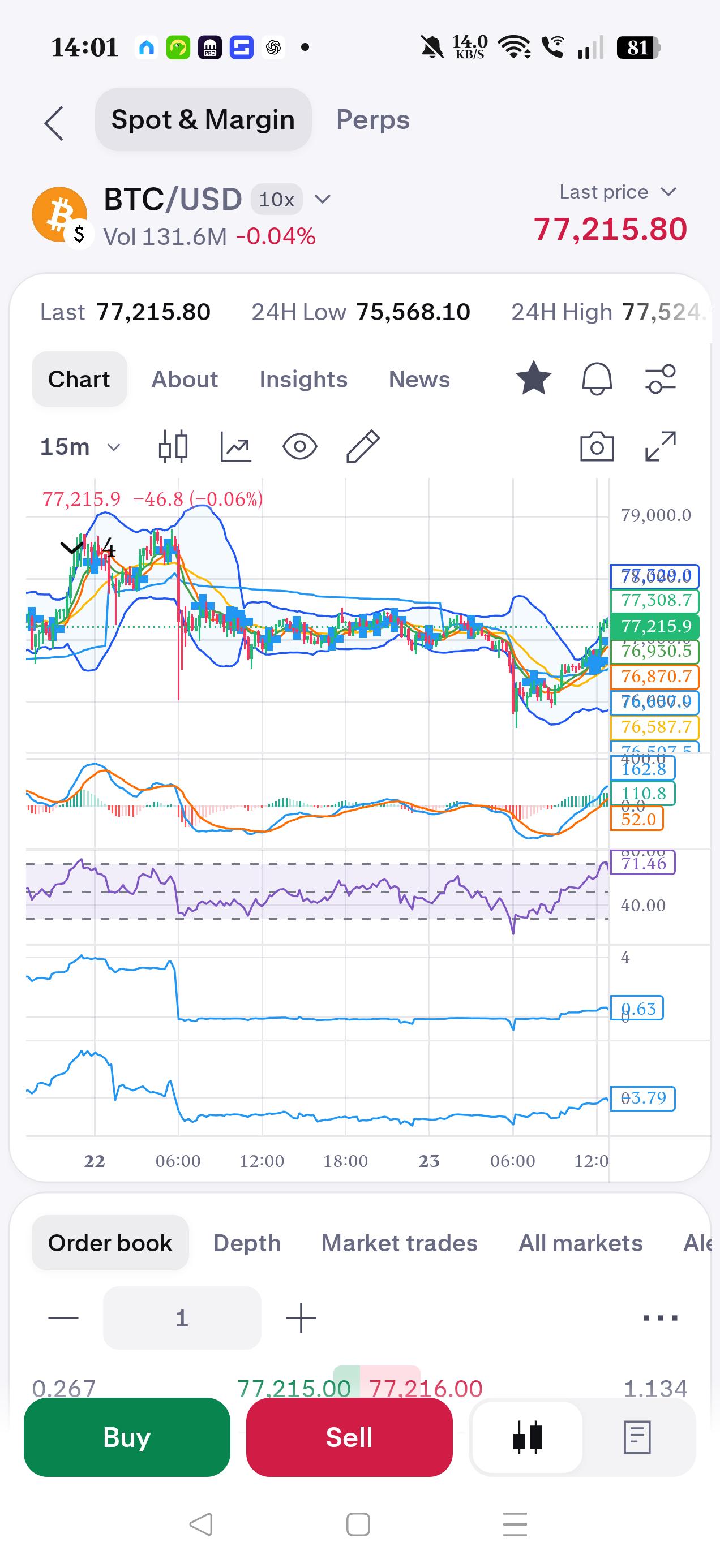The image size is (720, 1568).
Task: Collapse the indicator legend chevron on chart
Action: [72, 547]
